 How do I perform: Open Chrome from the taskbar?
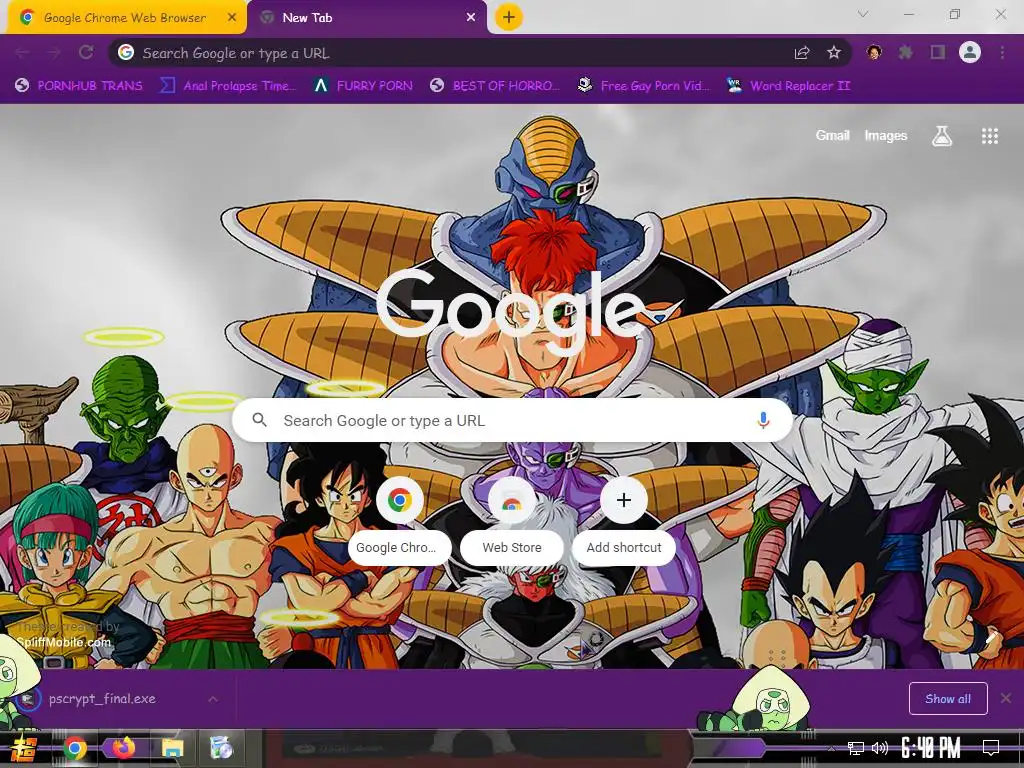click(x=74, y=748)
